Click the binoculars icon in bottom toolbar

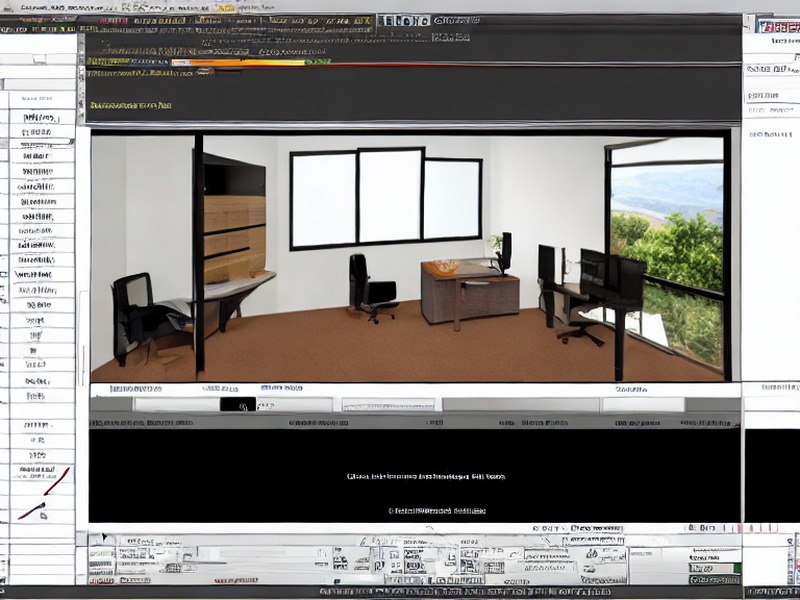tap(592, 553)
